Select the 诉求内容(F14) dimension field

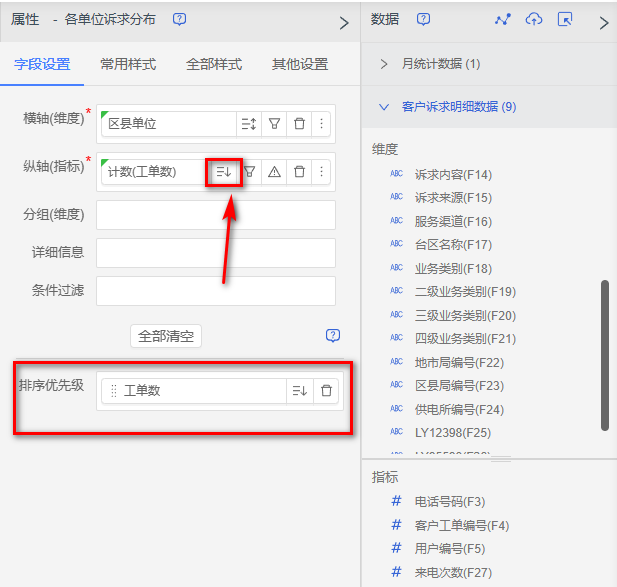coord(453,174)
